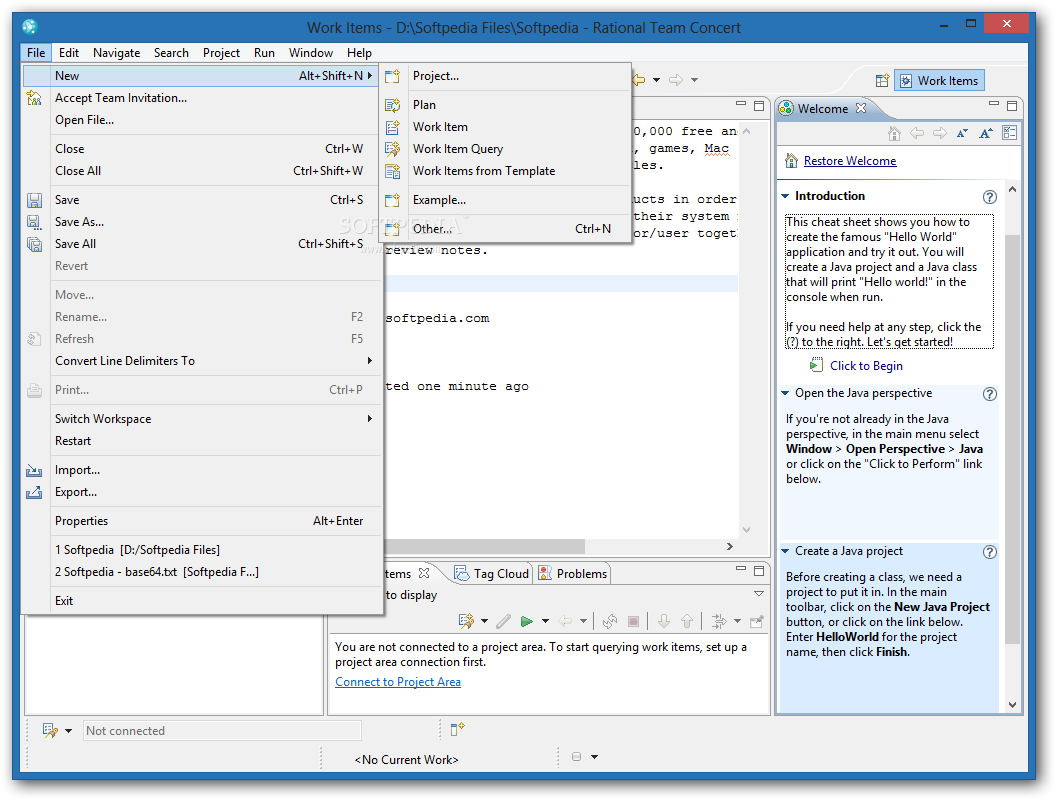Open the forward history dropdown arrow
Image resolution: width=1056 pixels, height=800 pixels.
pos(694,80)
